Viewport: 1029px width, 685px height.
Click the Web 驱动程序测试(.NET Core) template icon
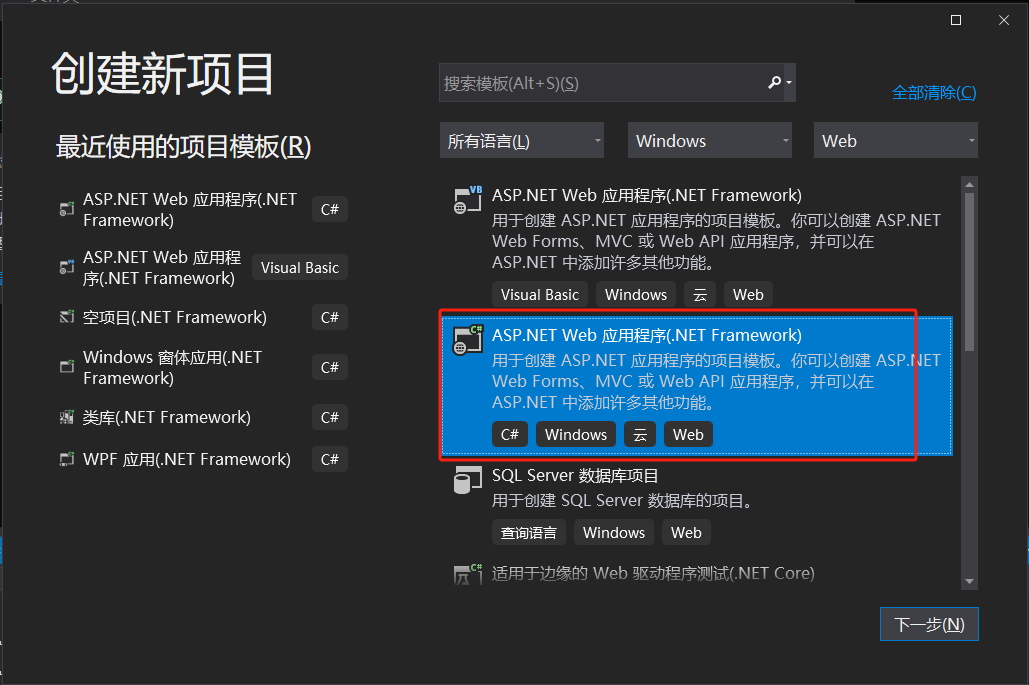coord(467,573)
